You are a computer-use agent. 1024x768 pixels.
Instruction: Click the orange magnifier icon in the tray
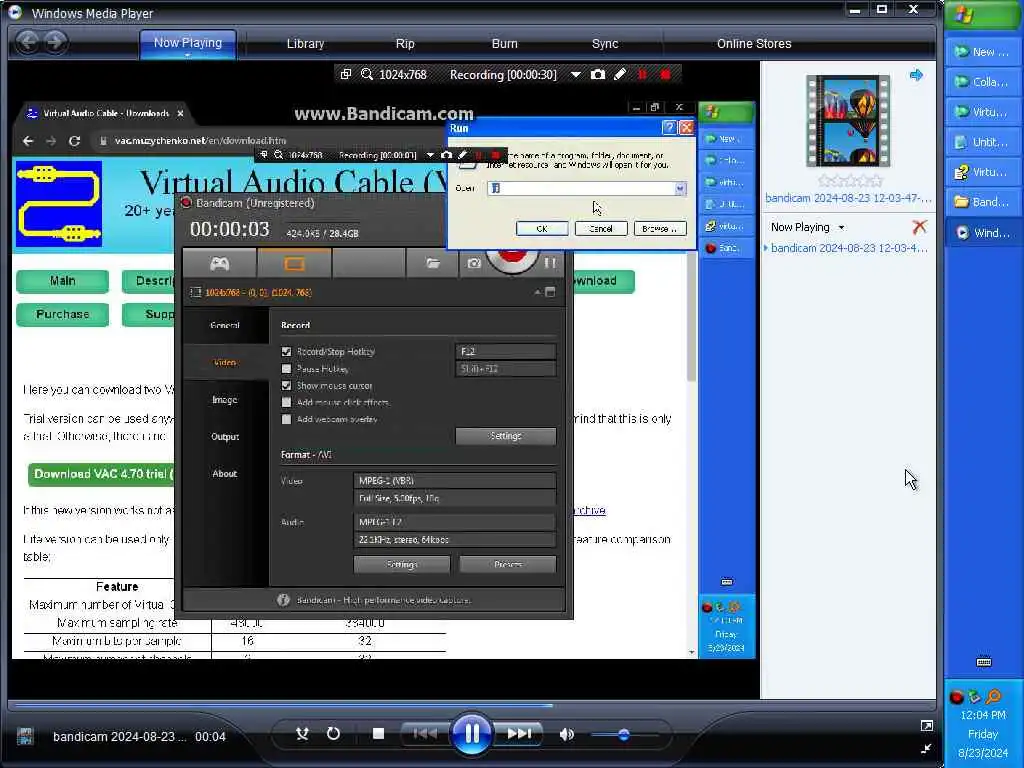(993, 696)
